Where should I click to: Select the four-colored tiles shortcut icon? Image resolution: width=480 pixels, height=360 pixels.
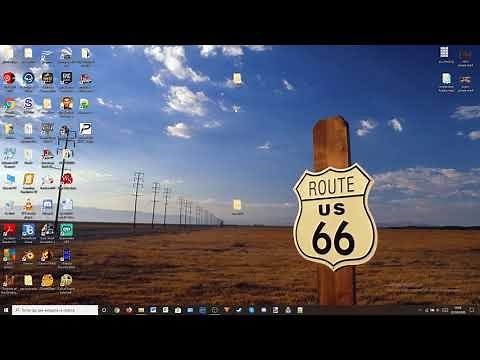[x=9, y=255]
